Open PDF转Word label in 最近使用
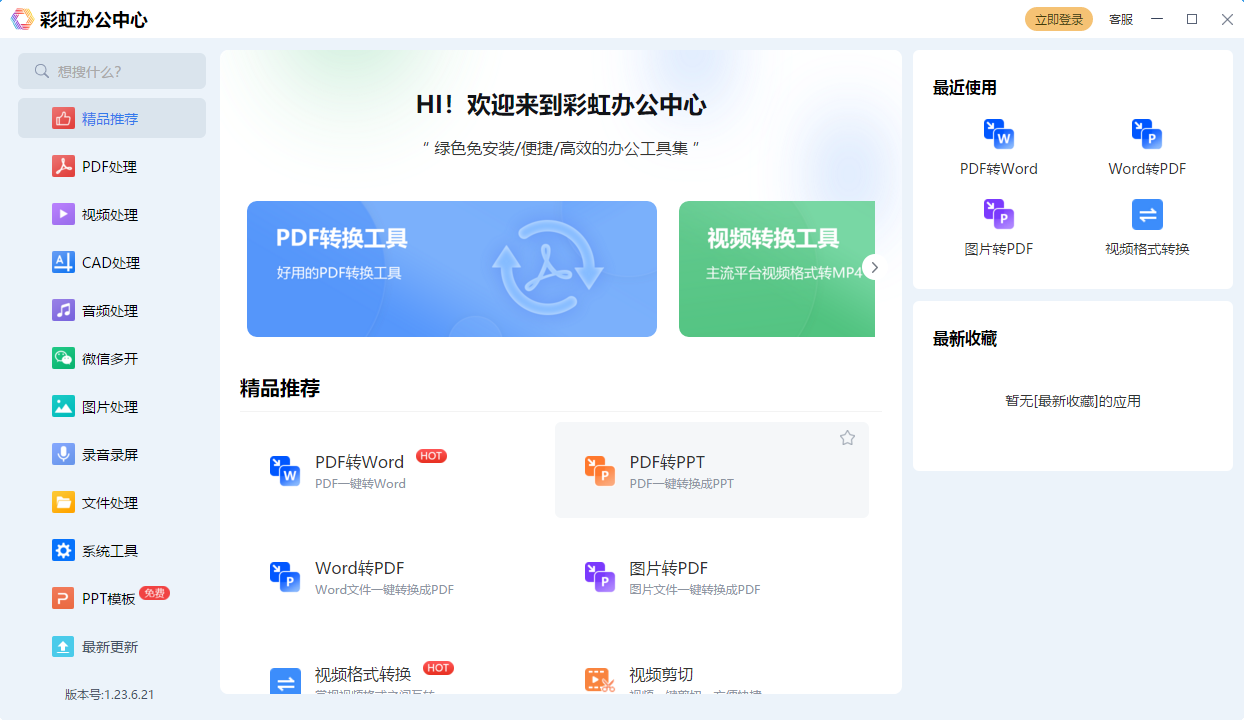Screen dimensions: 1244x720 (x=999, y=169)
